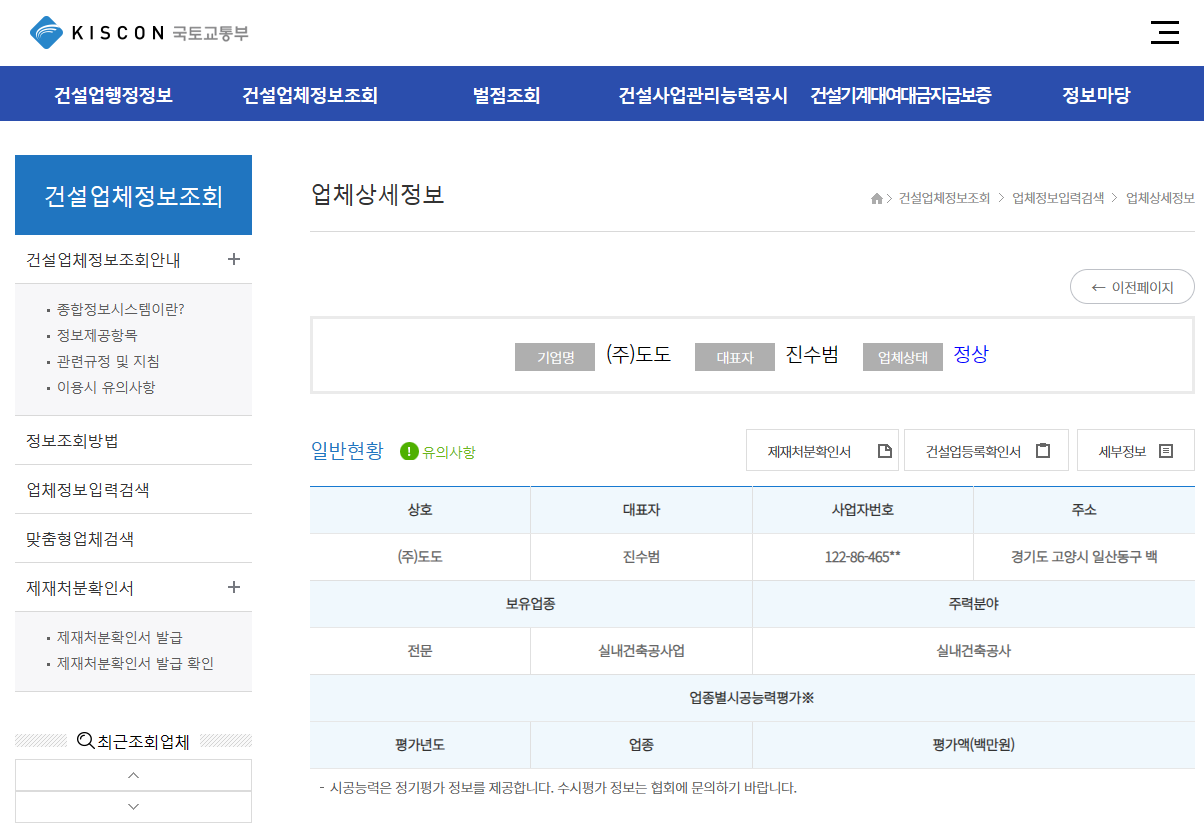Click business number 122-86-465**
This screenshot has width=1204, height=837.
tap(863, 557)
